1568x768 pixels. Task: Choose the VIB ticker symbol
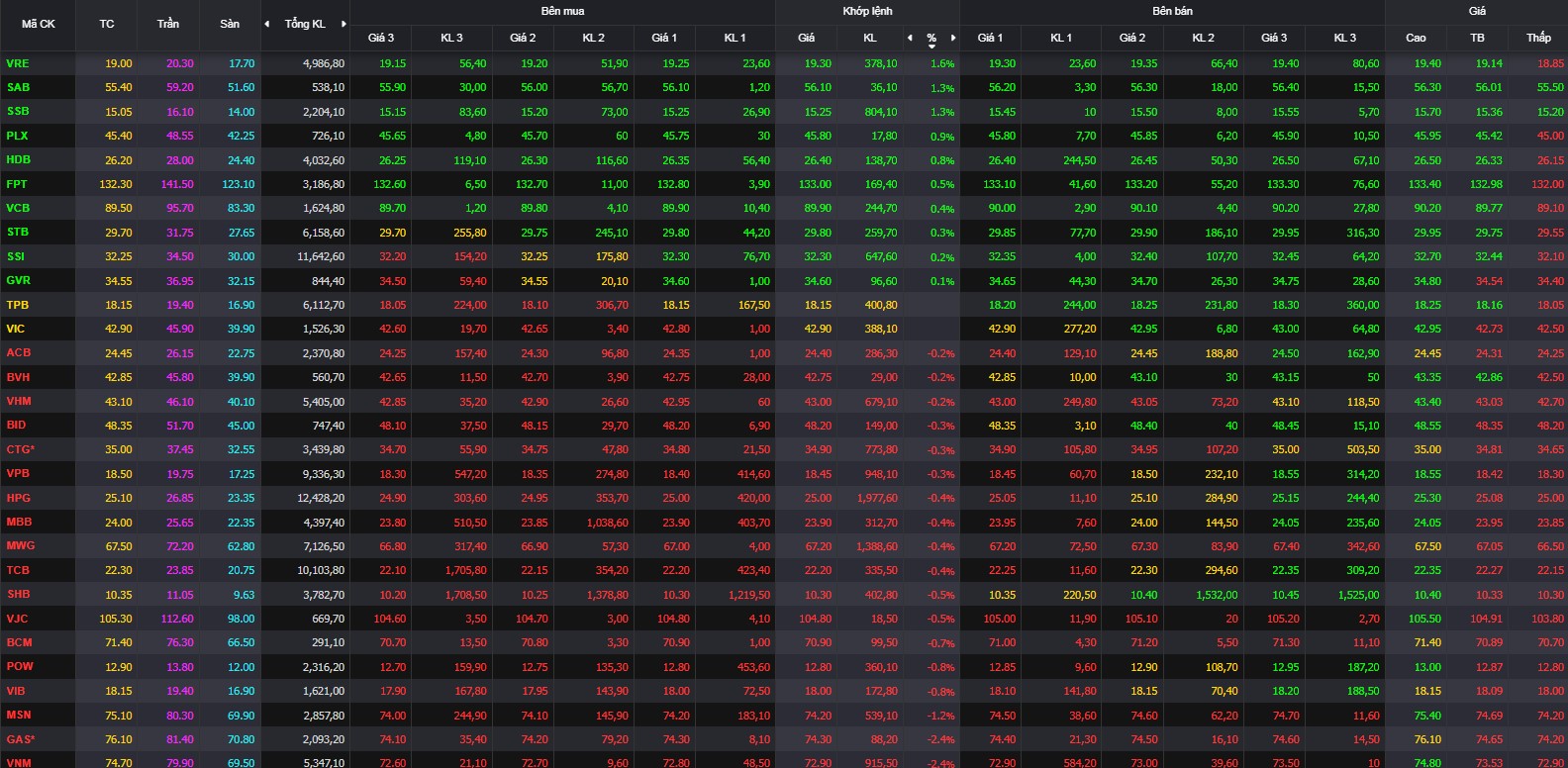coord(16,691)
